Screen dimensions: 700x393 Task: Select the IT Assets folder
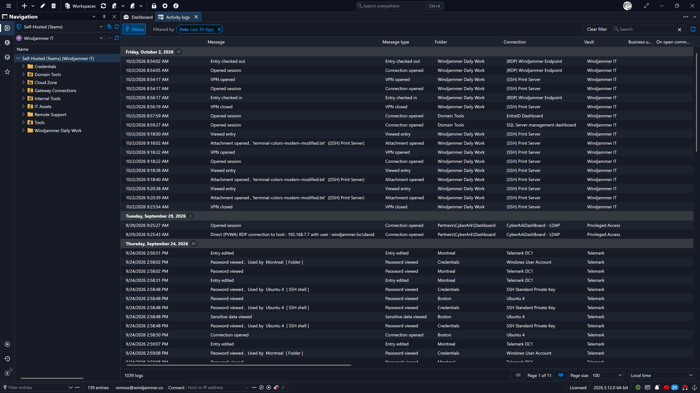pos(43,107)
